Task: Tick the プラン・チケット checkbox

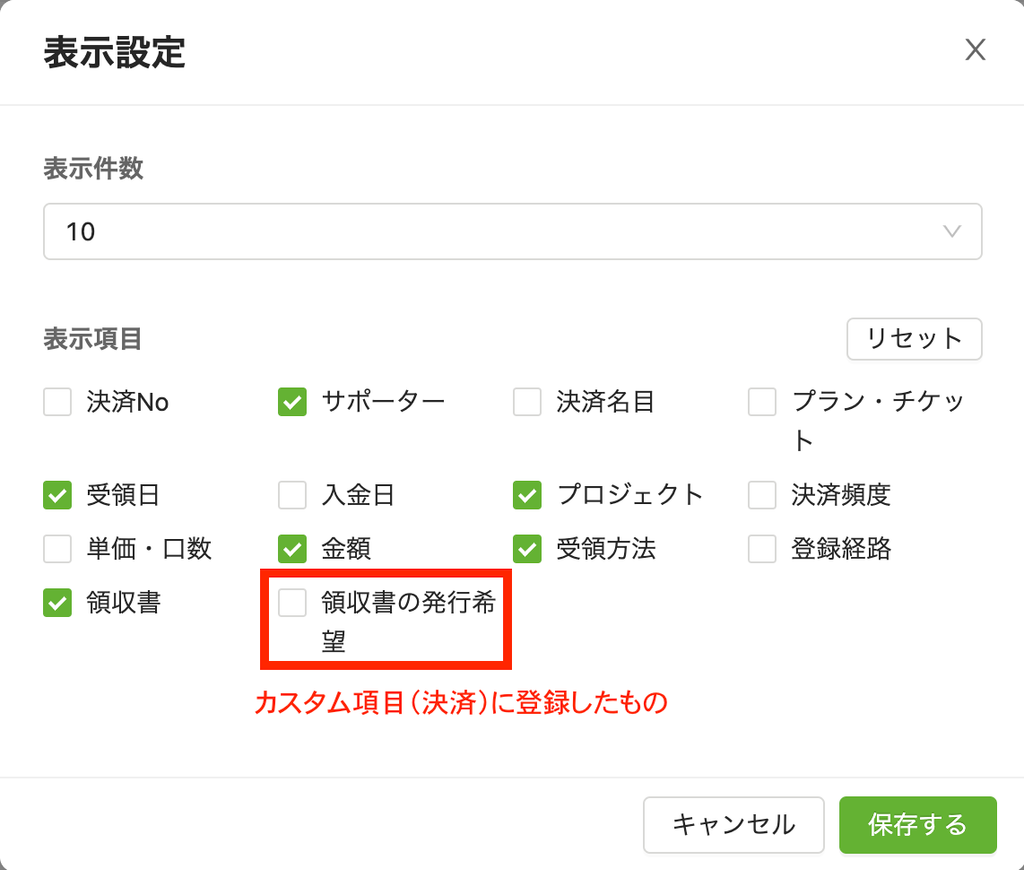Action: click(762, 402)
